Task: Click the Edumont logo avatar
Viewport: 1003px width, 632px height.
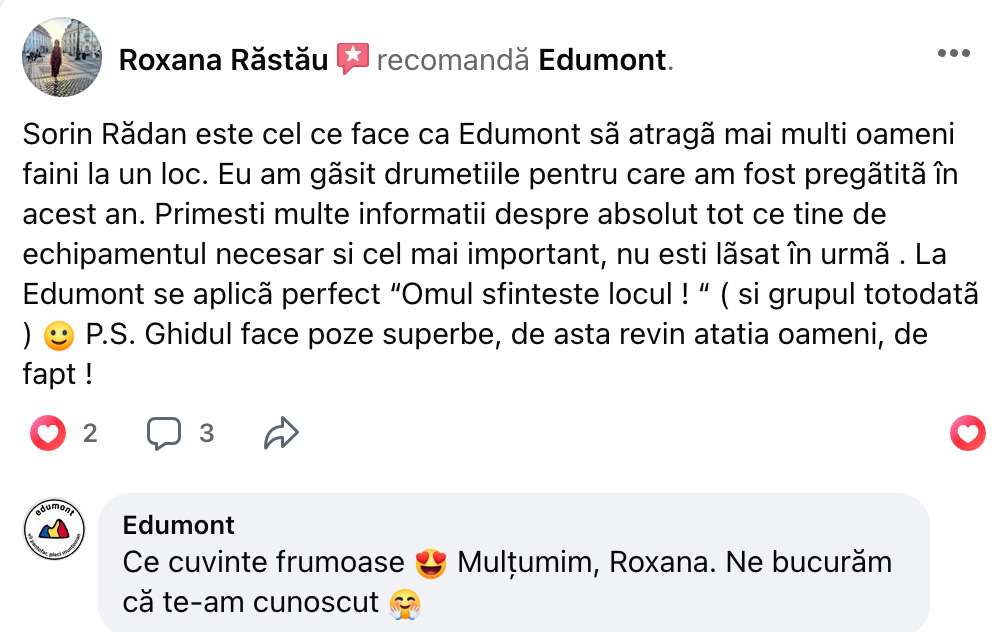Action: pos(54,528)
